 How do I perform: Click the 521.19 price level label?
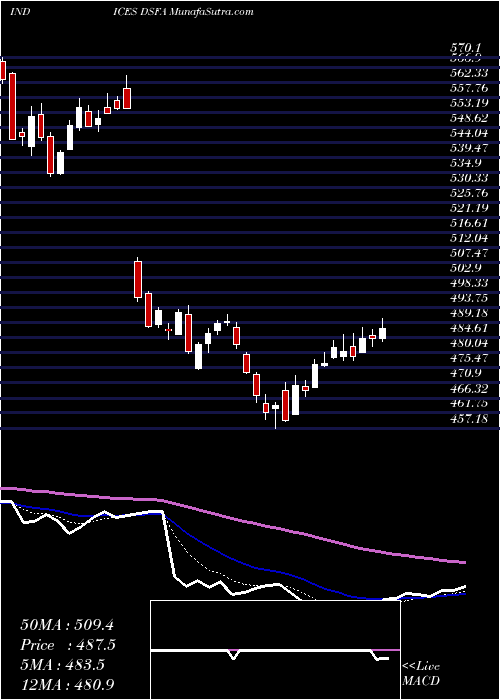469,208
